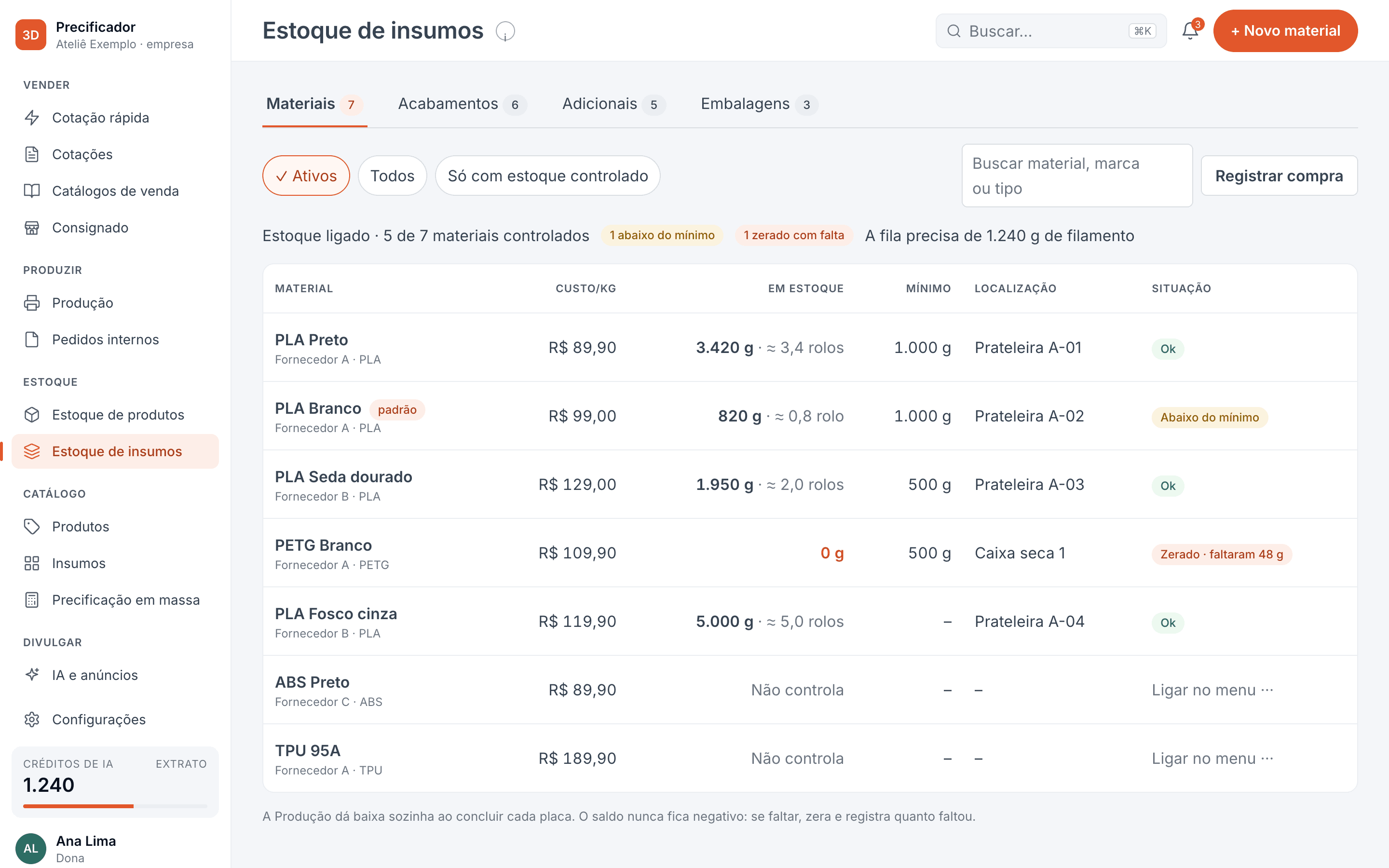
Task: Select PLA Seda dourado material name
Action: point(343,476)
